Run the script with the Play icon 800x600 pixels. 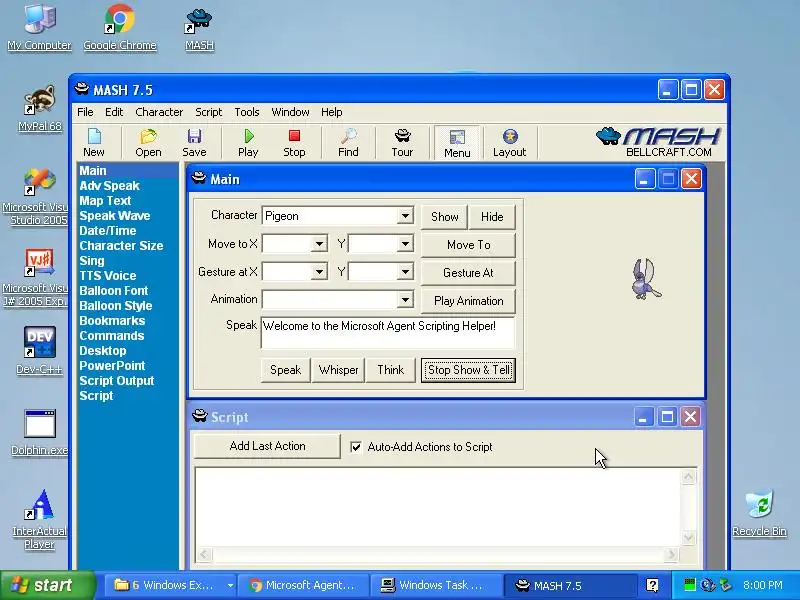tap(248, 143)
